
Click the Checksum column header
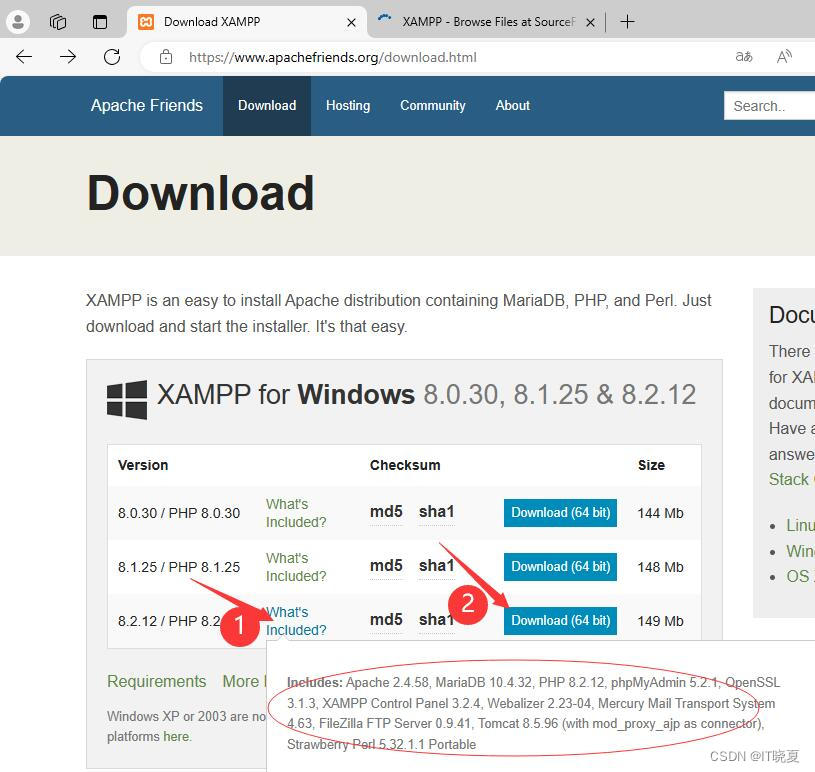tap(405, 465)
